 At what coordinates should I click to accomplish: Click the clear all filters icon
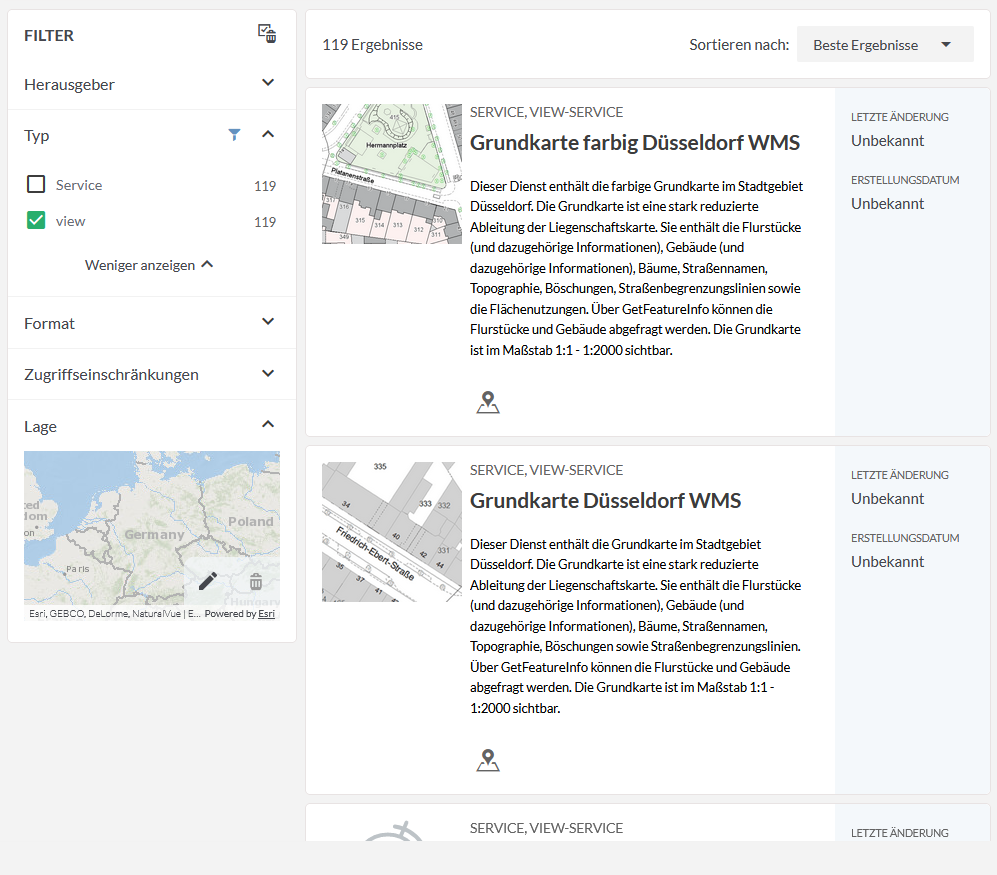click(x=267, y=34)
